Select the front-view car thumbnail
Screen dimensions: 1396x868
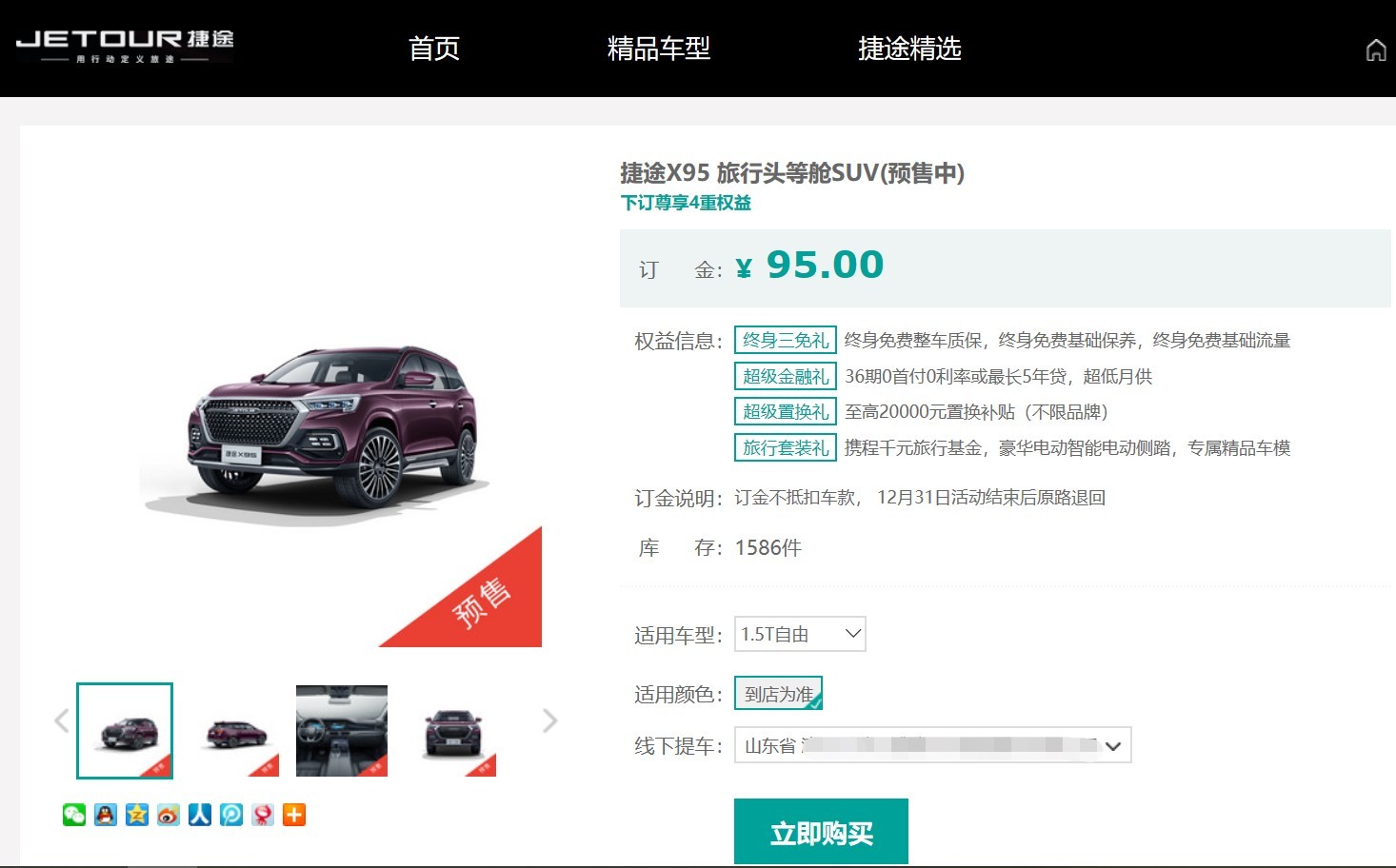pyautogui.click(x=451, y=731)
